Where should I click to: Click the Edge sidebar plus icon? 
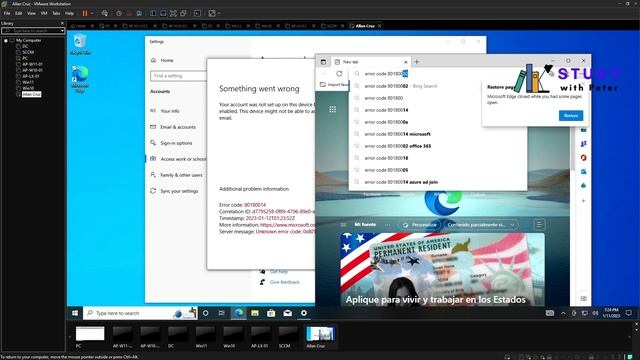click(x=583, y=201)
